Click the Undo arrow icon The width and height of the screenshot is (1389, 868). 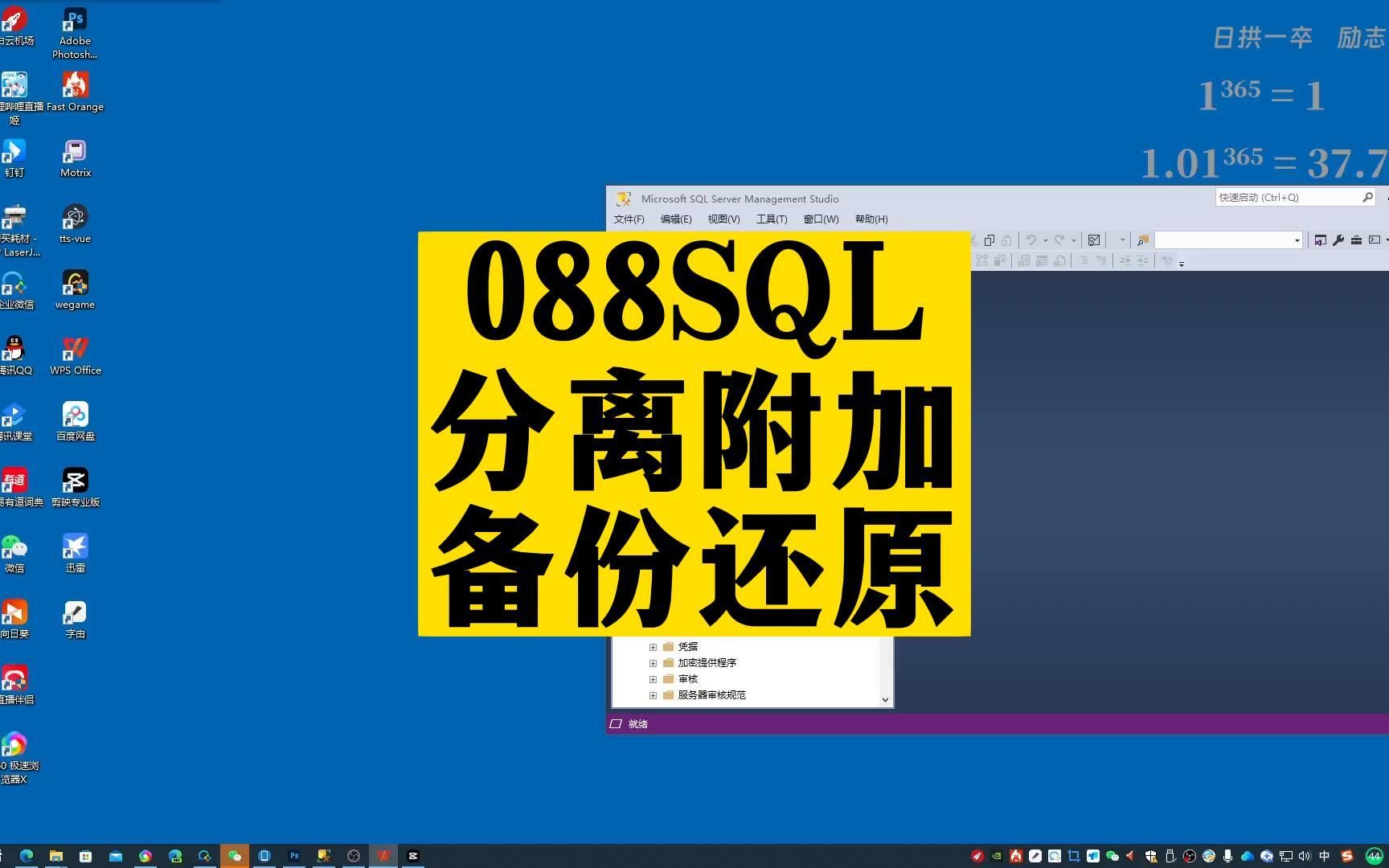pyautogui.click(x=1030, y=240)
